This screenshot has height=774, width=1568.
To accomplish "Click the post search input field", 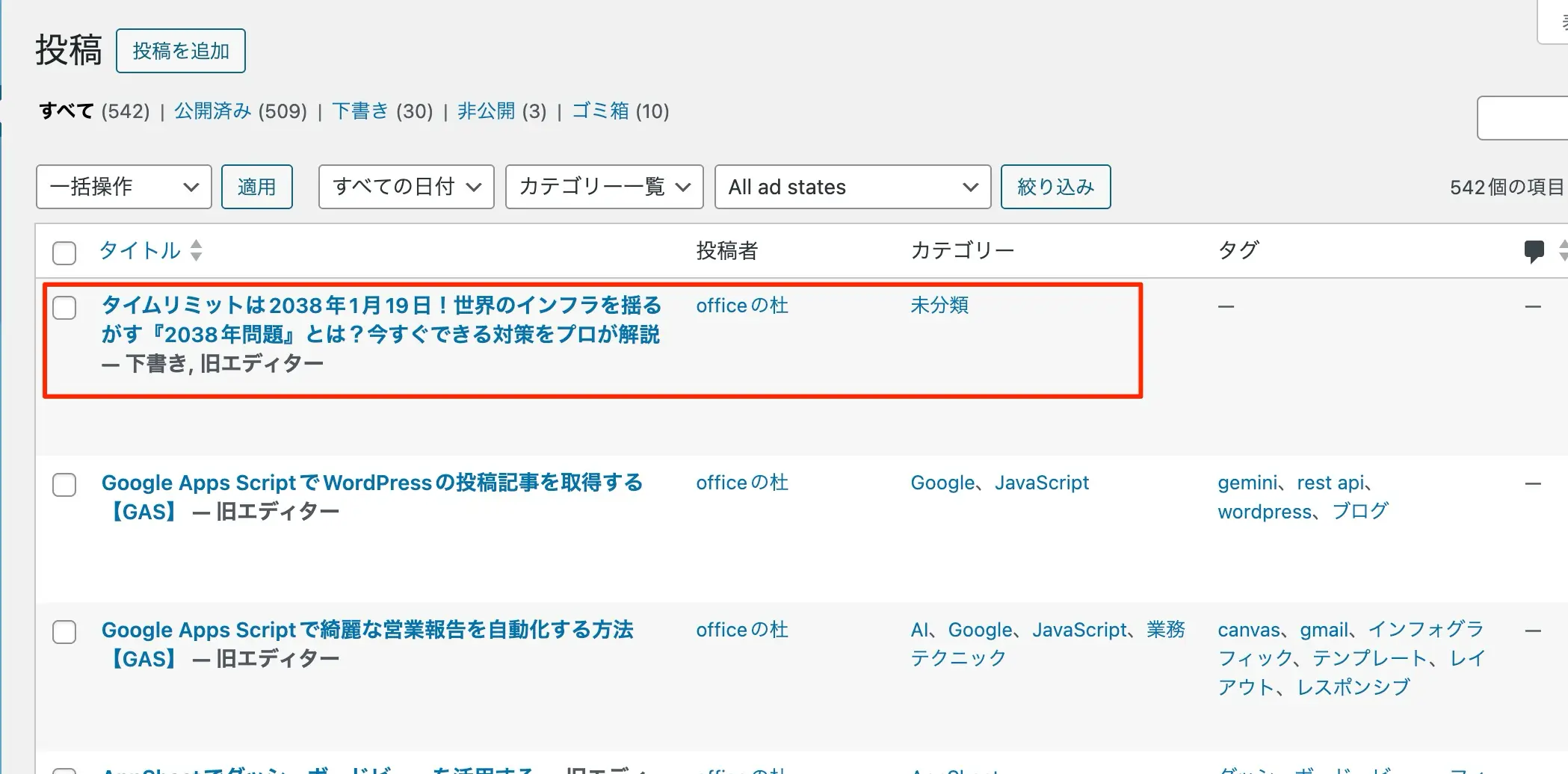I will 1522,118.
